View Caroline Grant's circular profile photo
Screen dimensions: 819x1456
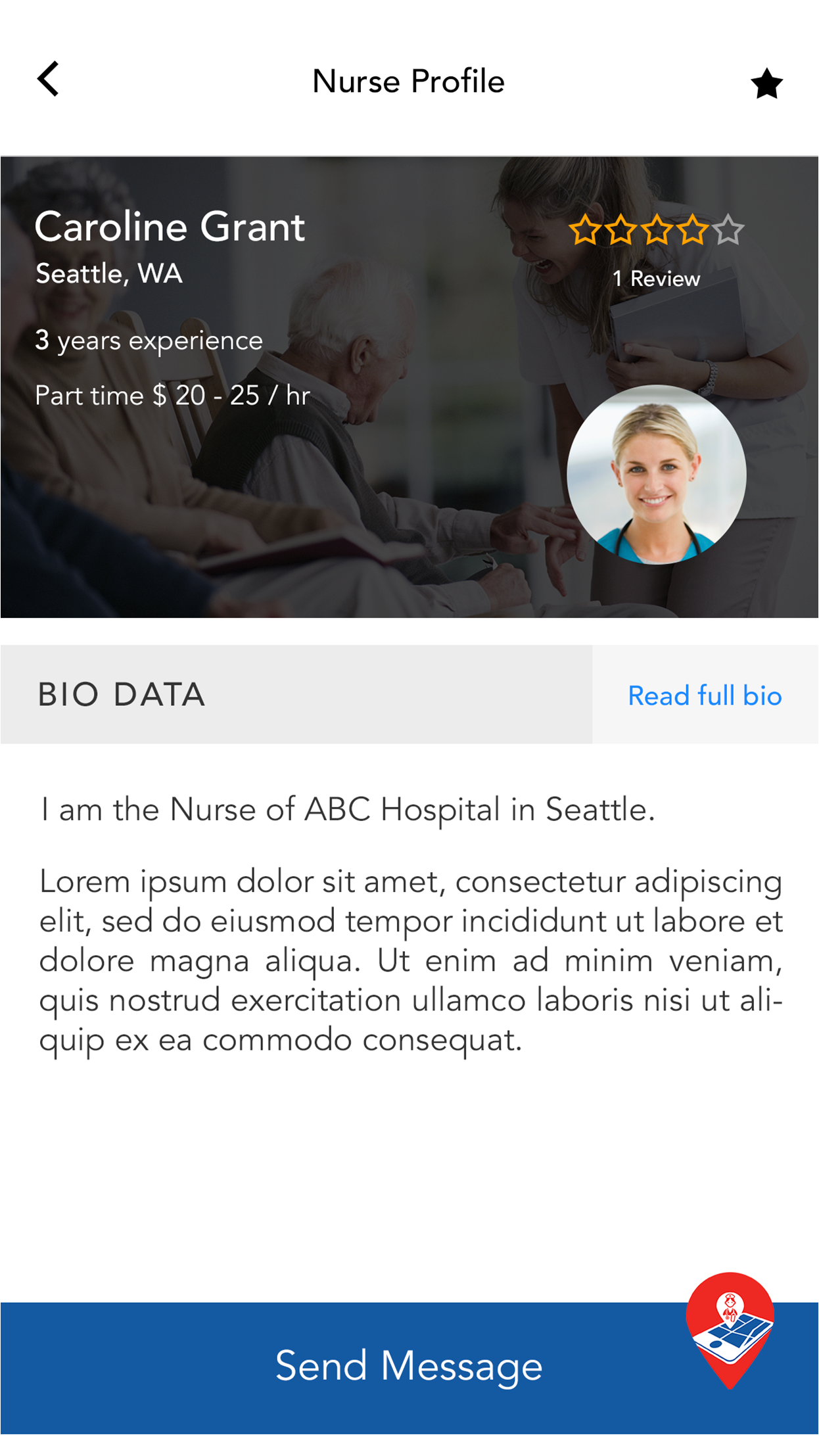click(x=656, y=475)
